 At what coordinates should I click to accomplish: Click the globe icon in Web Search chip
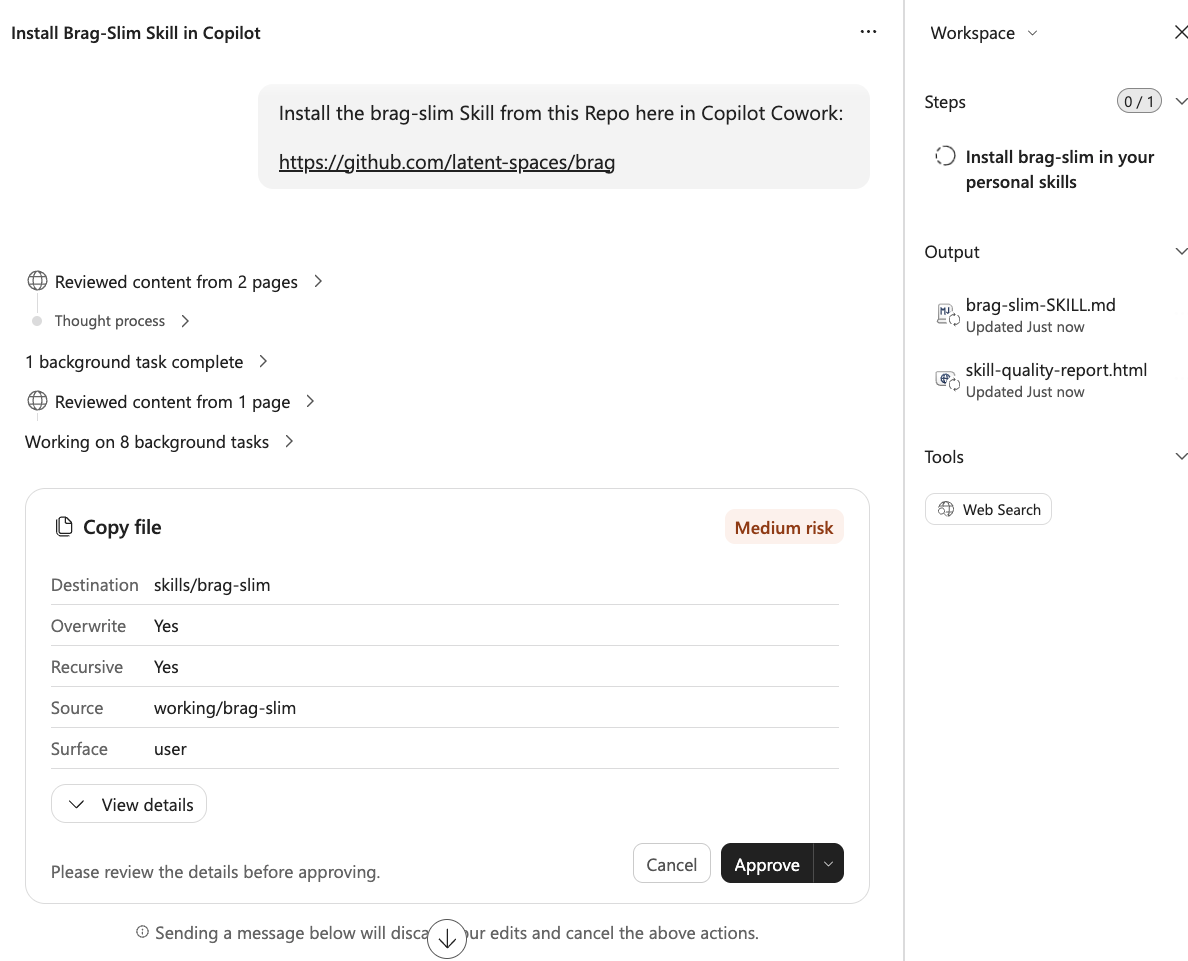pos(946,509)
